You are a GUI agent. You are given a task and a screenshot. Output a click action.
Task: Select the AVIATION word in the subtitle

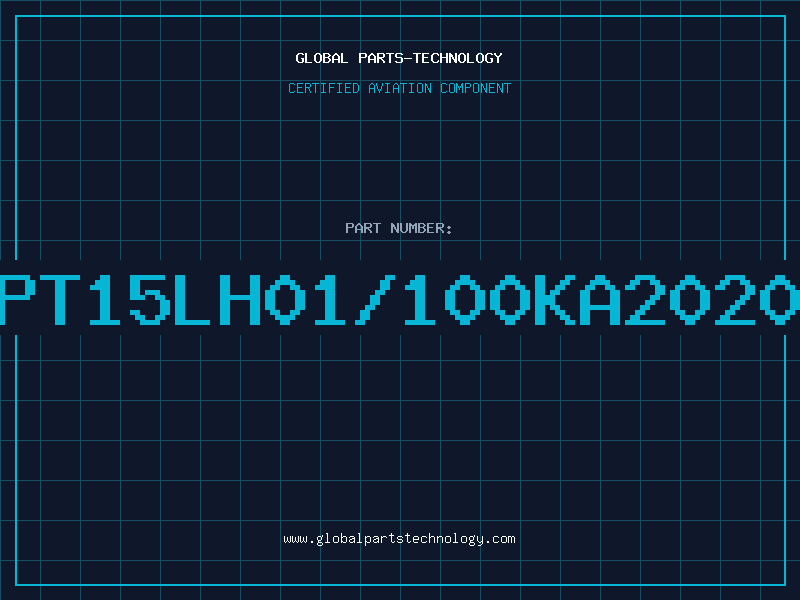(400, 88)
